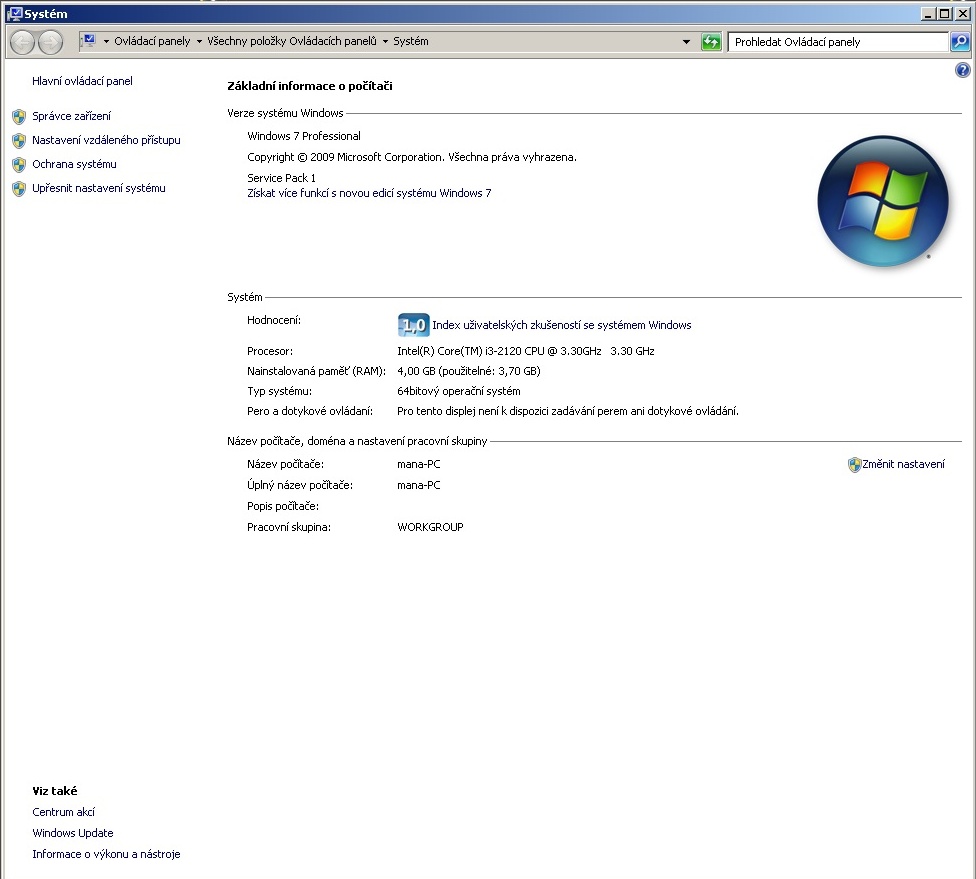
Task: Go to the Ovládací panely breadcrumb
Action: point(151,42)
